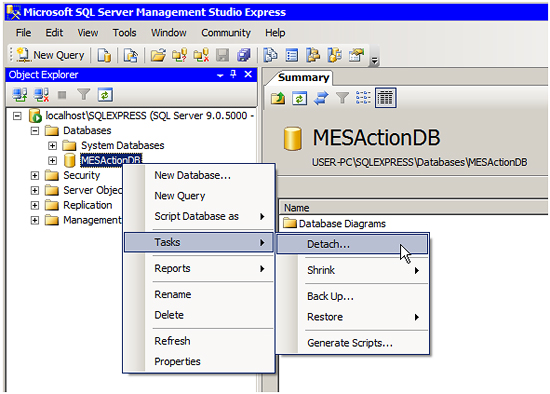550x394 pixels.
Task: Open the Reports submenu
Action: coord(199,268)
